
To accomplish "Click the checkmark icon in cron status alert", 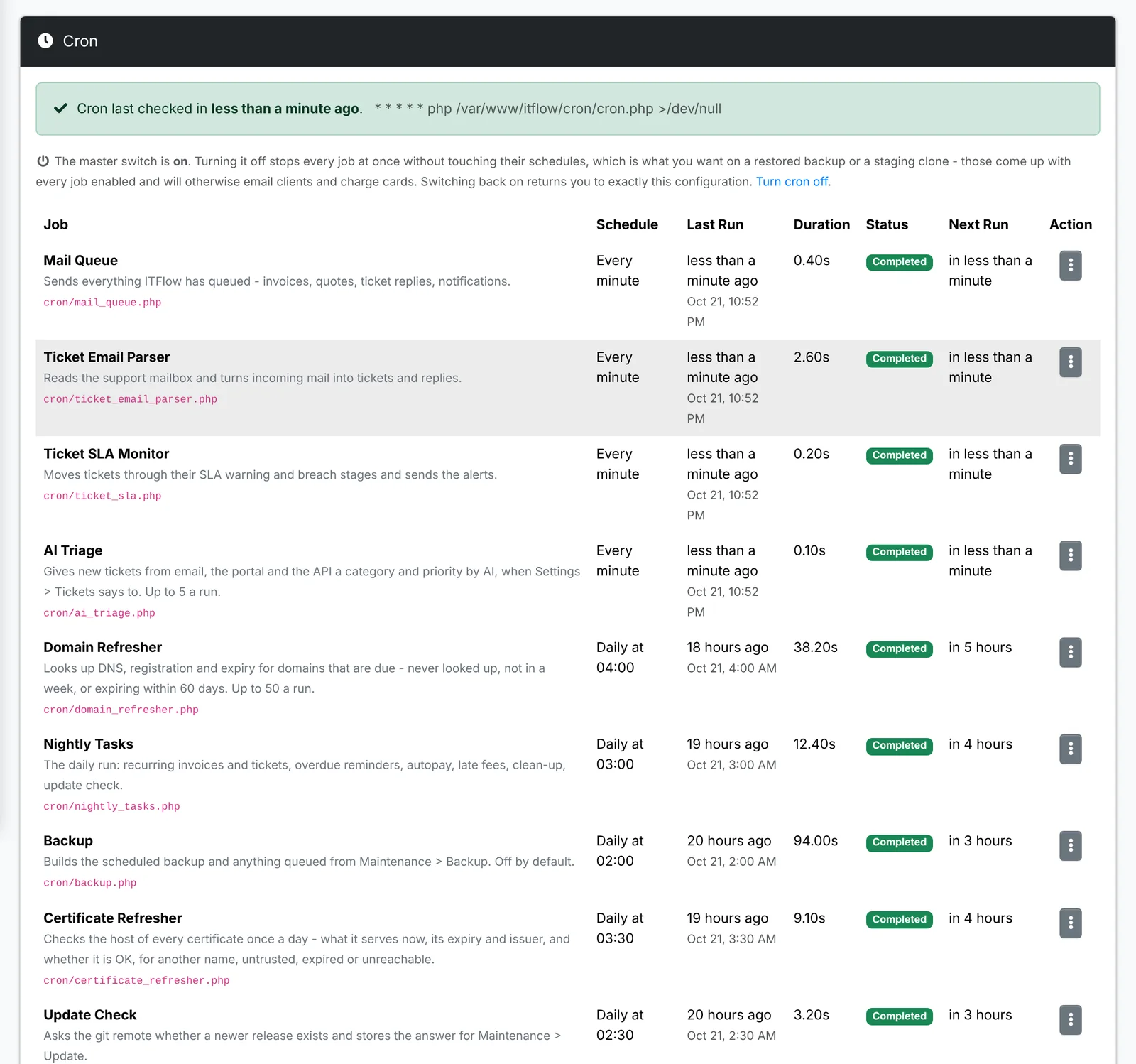I will 61,108.
